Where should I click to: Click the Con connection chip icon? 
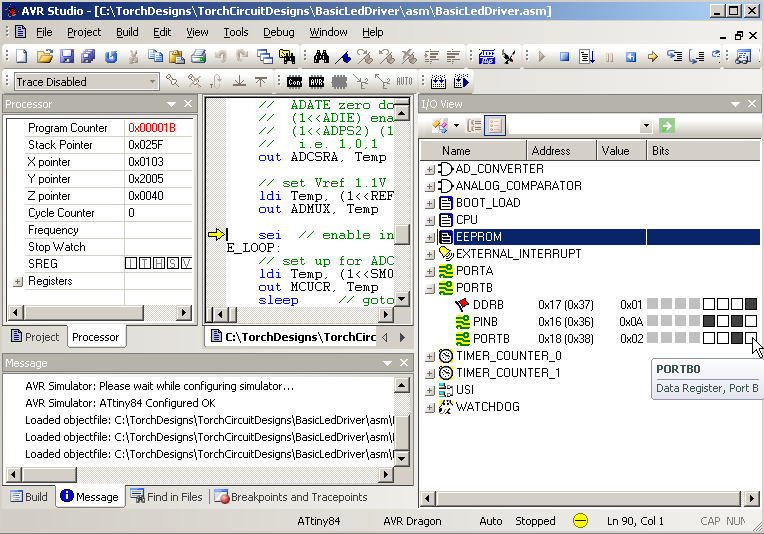tap(294, 82)
